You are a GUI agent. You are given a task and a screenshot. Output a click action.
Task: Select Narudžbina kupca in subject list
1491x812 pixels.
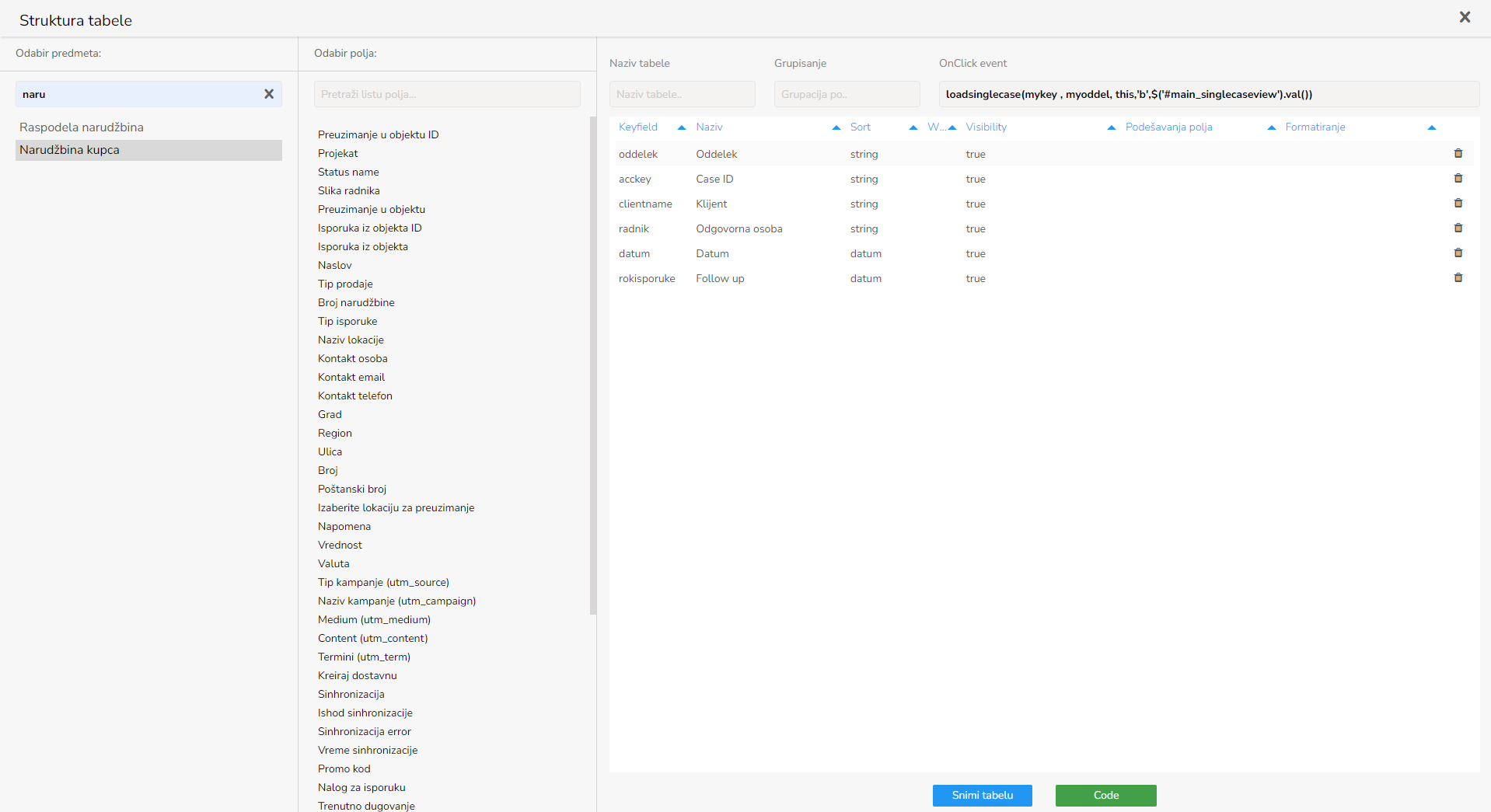pyautogui.click(x=148, y=150)
